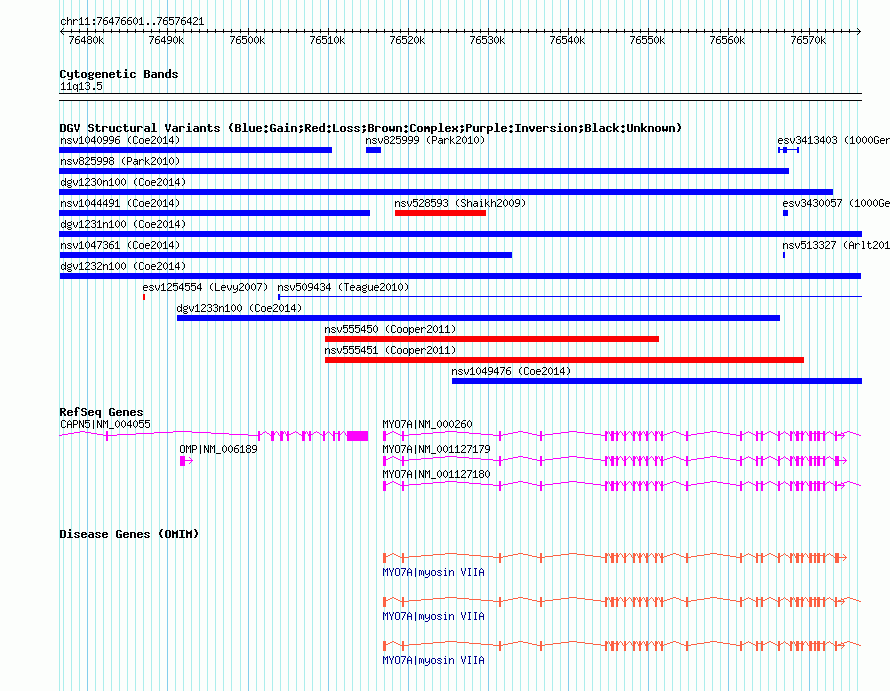
Task: Select the nsv1049476 (Coe2014) gain bar
Action: 657,381
